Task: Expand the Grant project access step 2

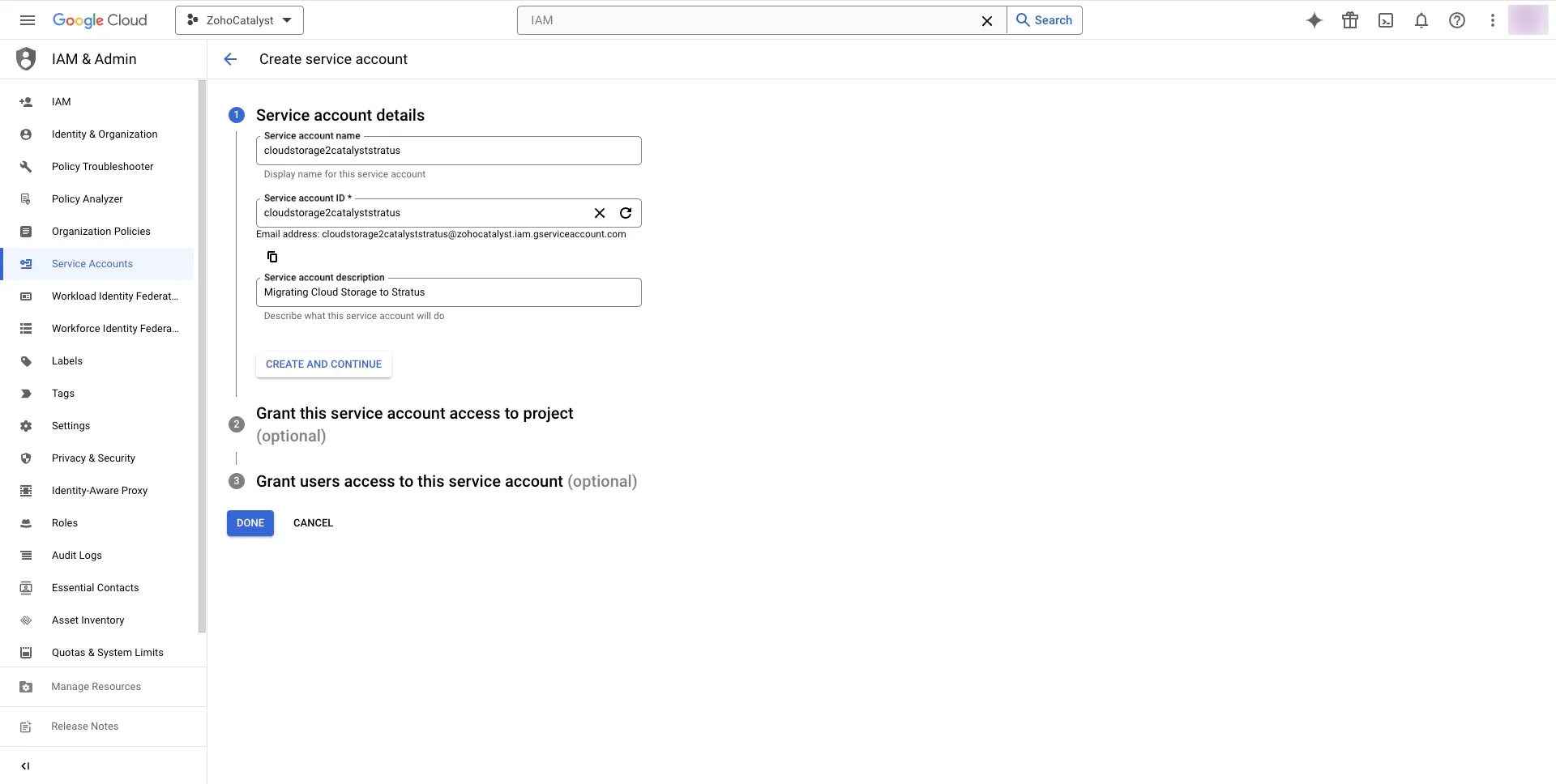Action: click(414, 424)
